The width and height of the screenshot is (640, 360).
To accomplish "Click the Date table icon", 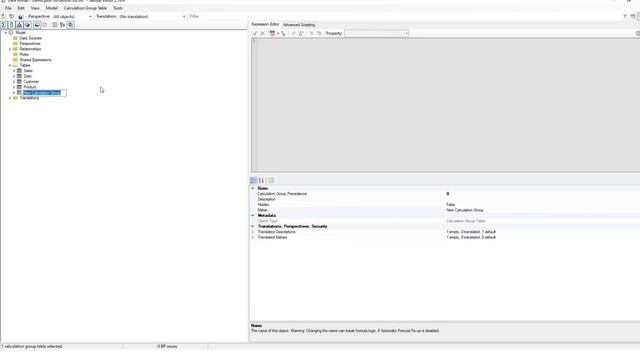I will [x=19, y=76].
